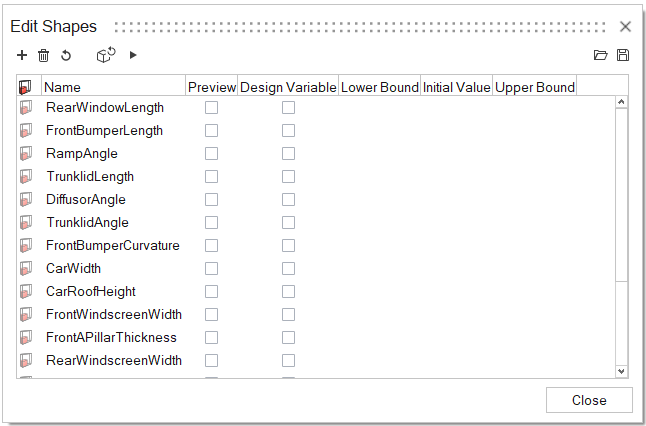
Task: Click the shape icon beside CarWidth
Action: 26,269
